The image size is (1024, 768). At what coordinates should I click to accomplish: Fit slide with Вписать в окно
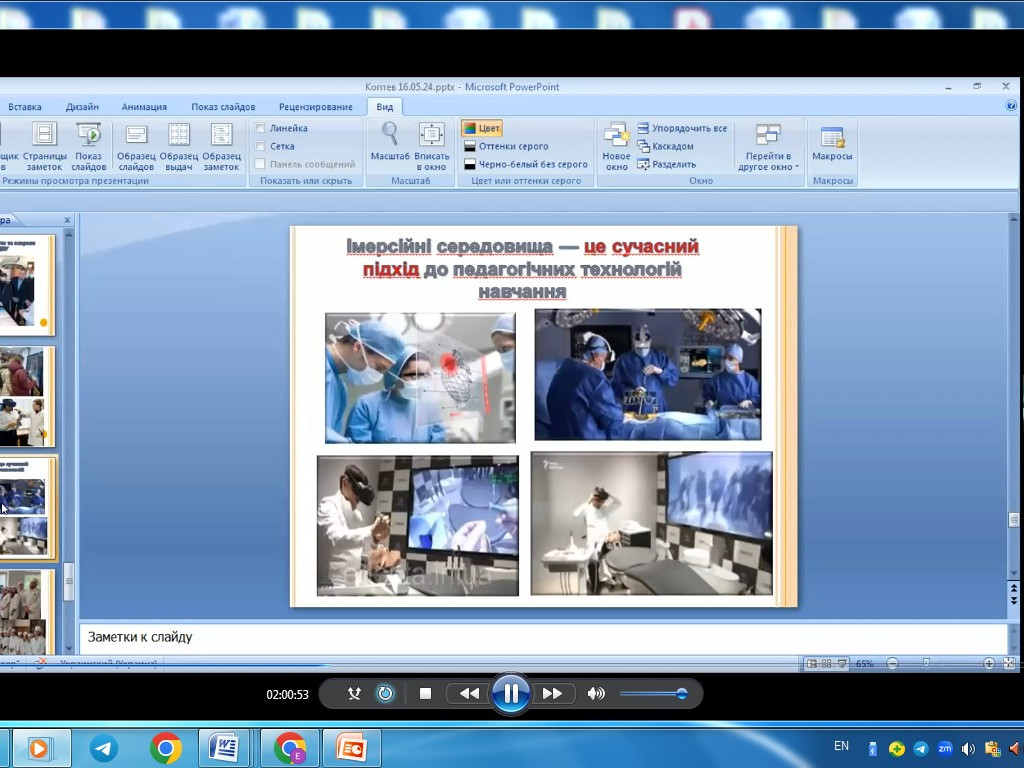point(432,147)
